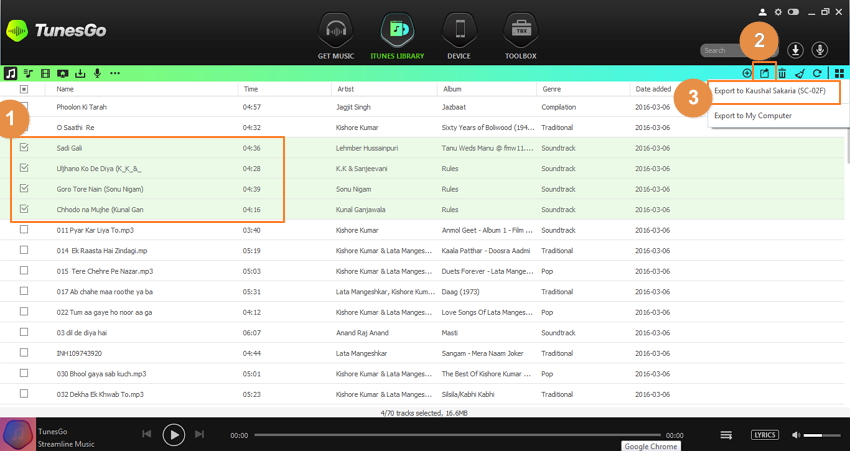The image size is (850, 451).
Task: Click the delete trash icon
Action: pos(782,73)
